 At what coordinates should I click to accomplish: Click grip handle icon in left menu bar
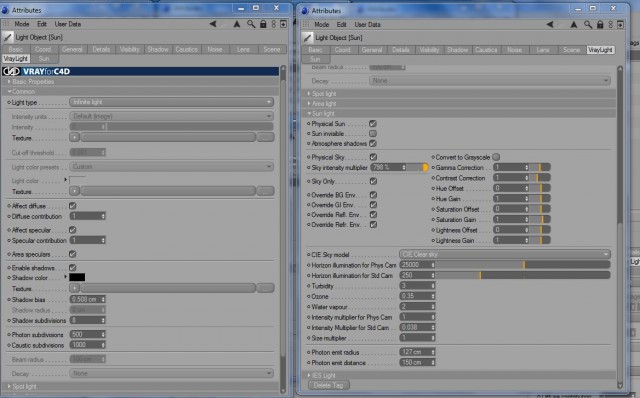coord(6,24)
